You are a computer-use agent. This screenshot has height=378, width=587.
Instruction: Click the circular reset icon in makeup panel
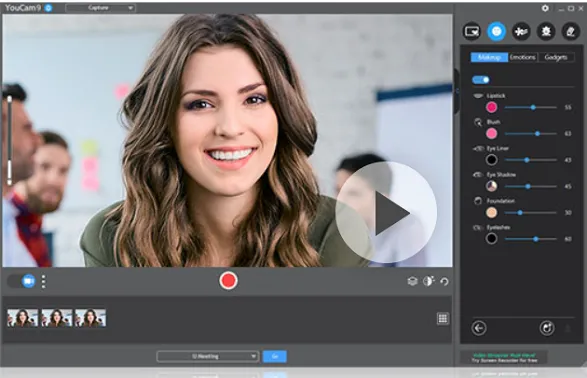[x=547, y=328]
